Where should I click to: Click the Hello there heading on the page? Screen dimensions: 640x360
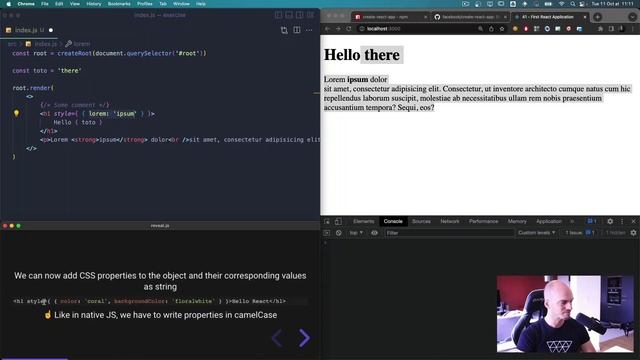[362, 55]
